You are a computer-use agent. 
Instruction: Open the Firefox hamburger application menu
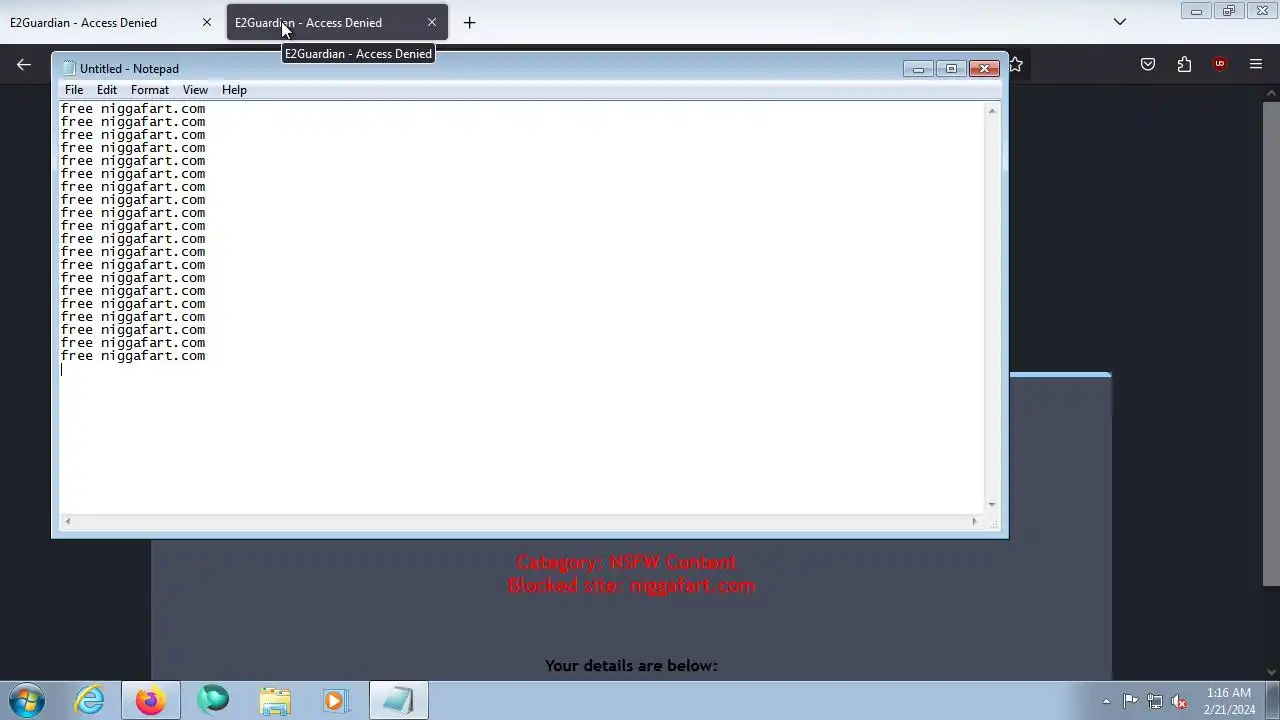tap(1256, 64)
